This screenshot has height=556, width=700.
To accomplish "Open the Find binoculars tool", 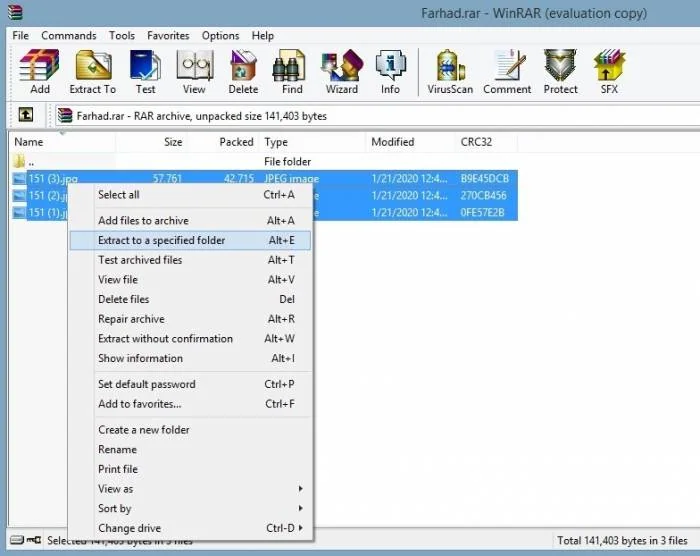I will tap(292, 71).
